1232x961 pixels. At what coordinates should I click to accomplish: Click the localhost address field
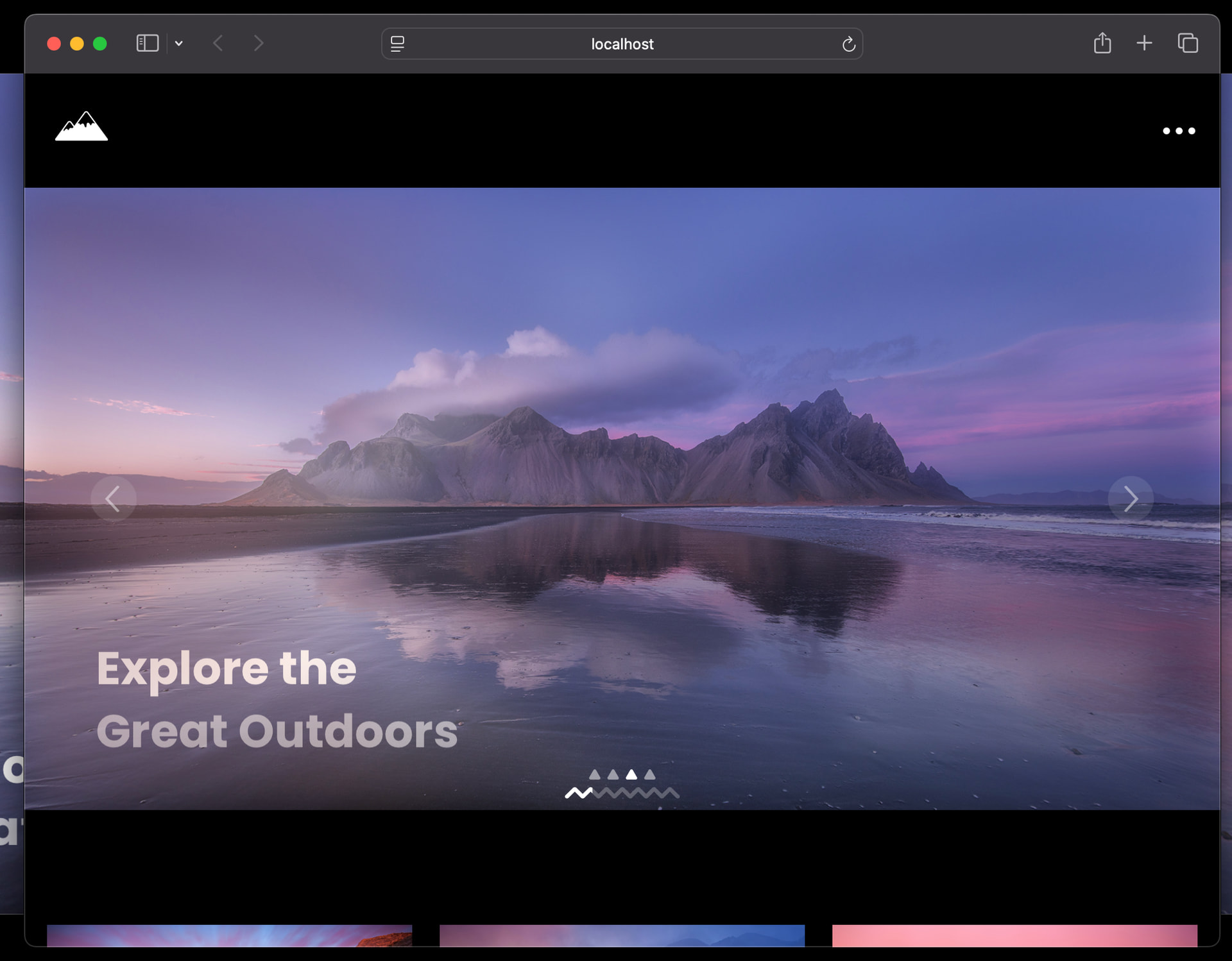(622, 44)
